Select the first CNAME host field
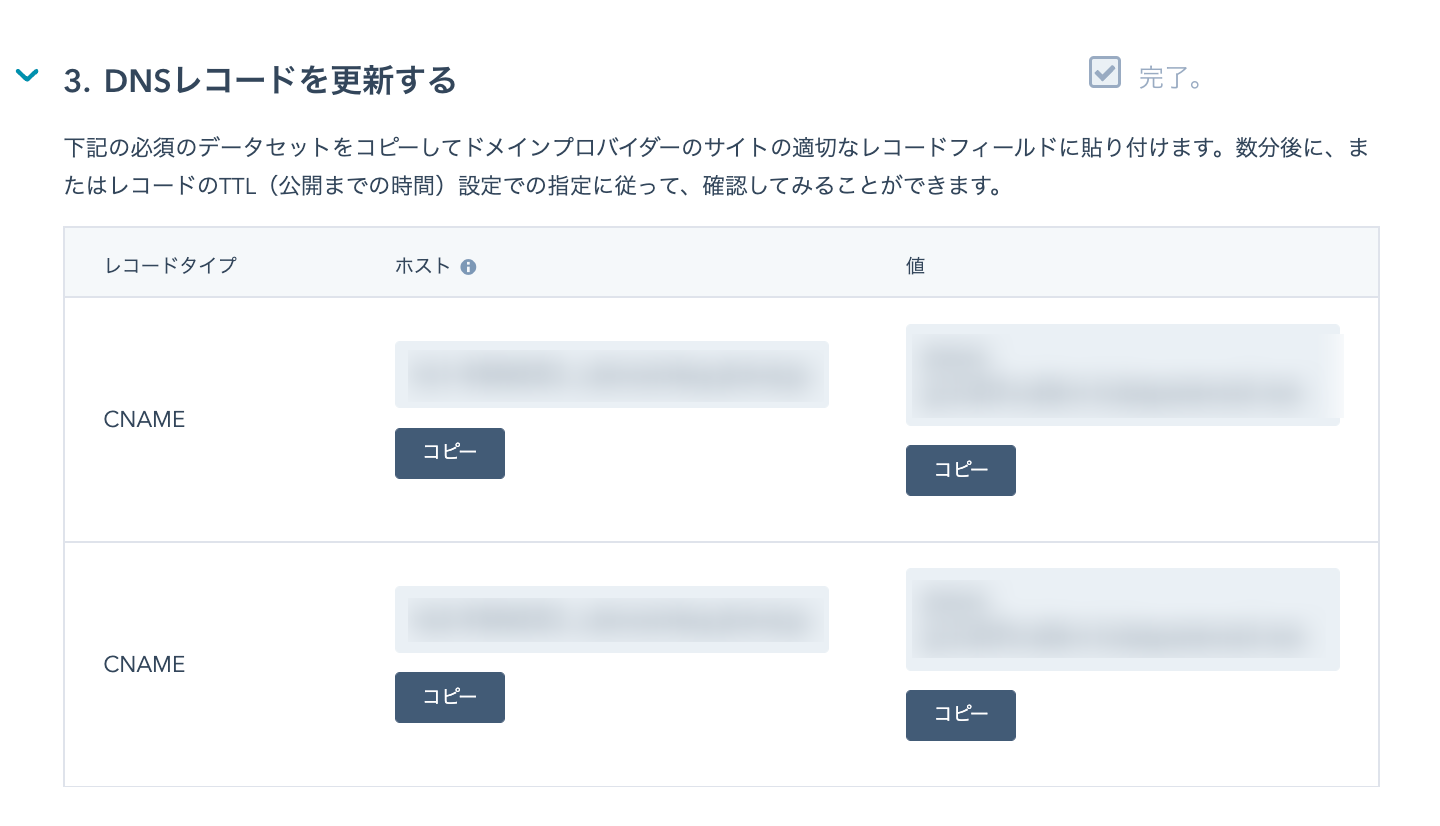 [612, 375]
